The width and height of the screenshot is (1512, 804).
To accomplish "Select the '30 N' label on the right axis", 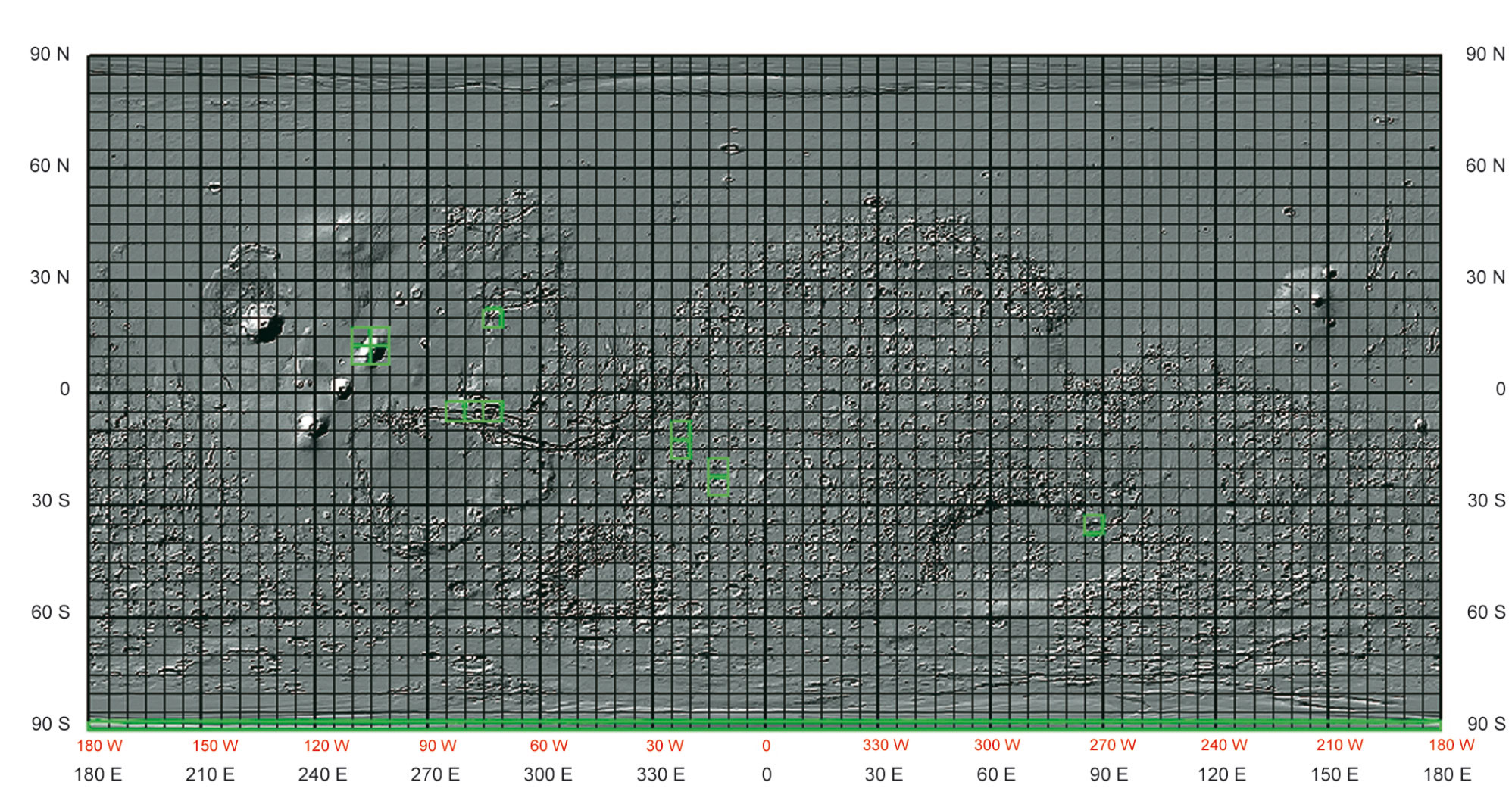I will tap(1485, 278).
